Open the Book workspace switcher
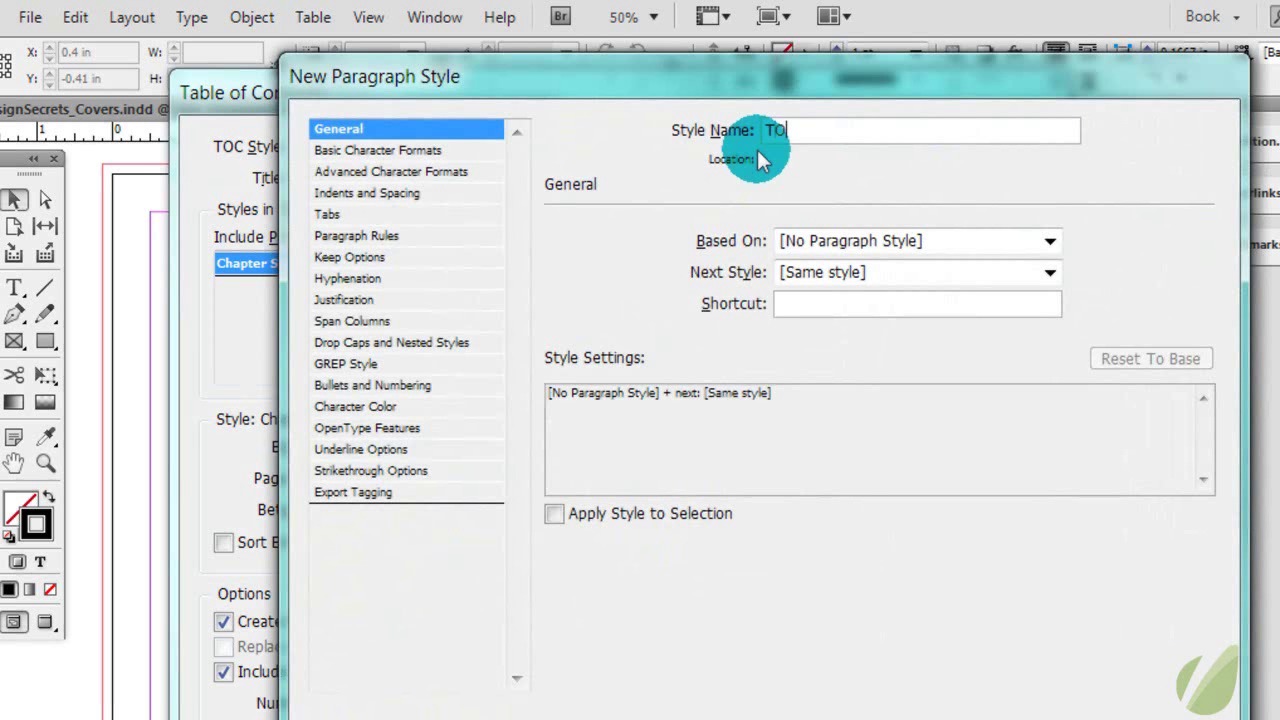This screenshot has width=1280, height=720. click(1212, 16)
